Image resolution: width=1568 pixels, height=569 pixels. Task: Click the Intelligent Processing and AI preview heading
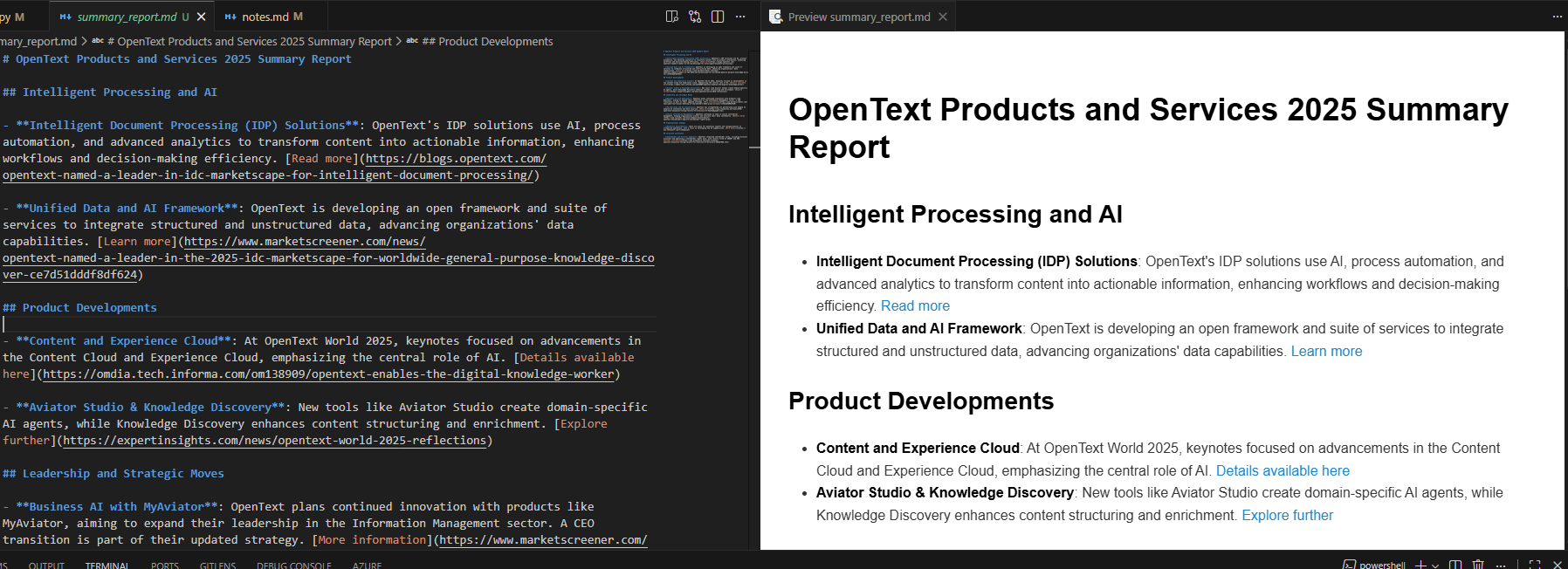[x=955, y=215]
